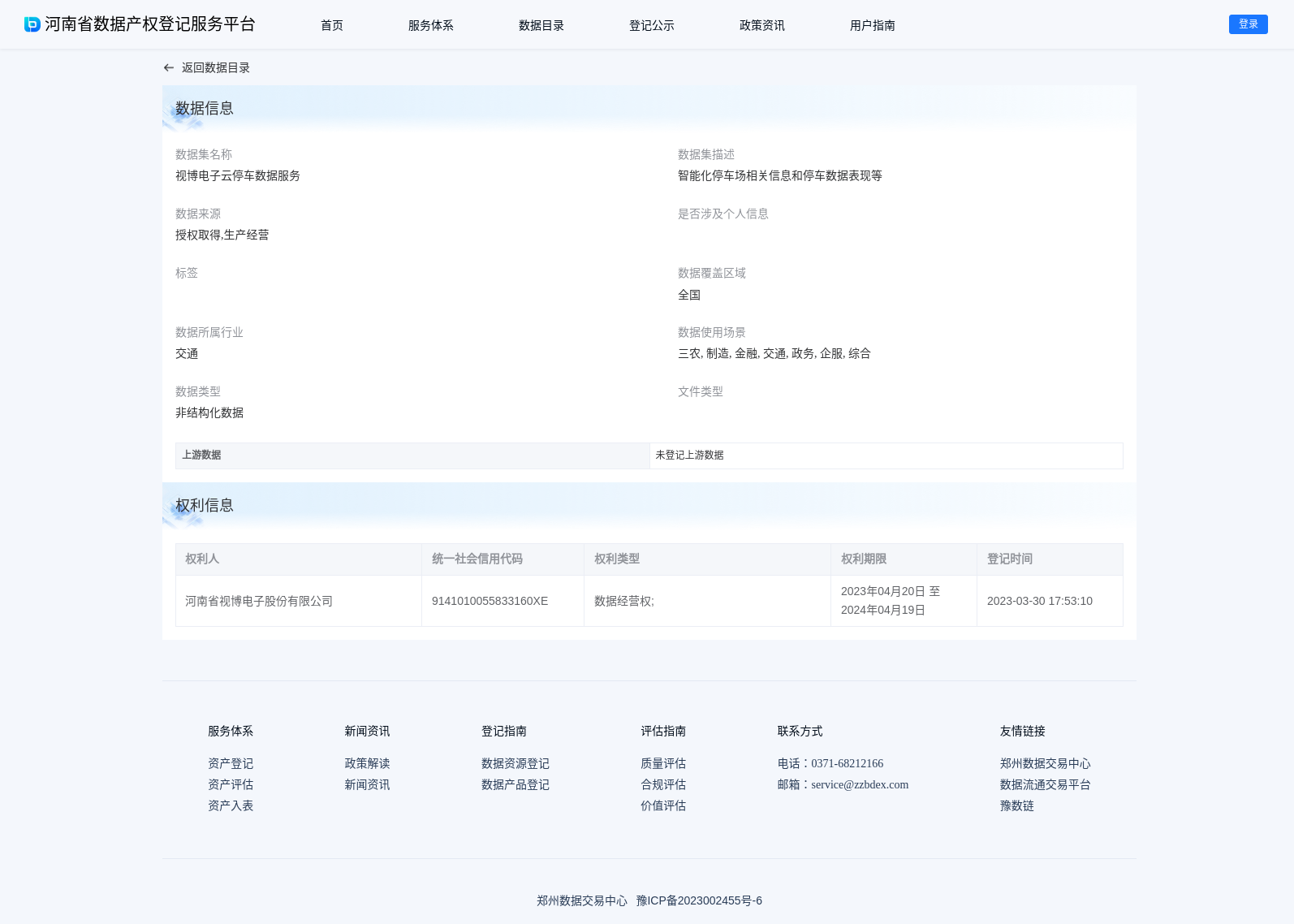Viewport: 1294px width, 924px height.
Task: Click the 友情链接 footer column heading
Action: pos(1023,731)
